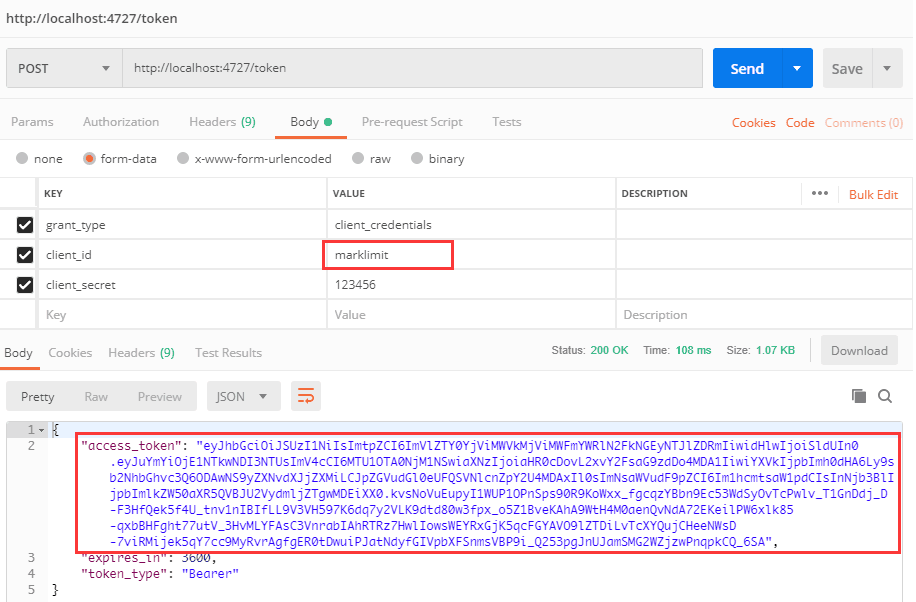916x602 pixels.
Task: Click the client_id key cell
Action: point(182,255)
